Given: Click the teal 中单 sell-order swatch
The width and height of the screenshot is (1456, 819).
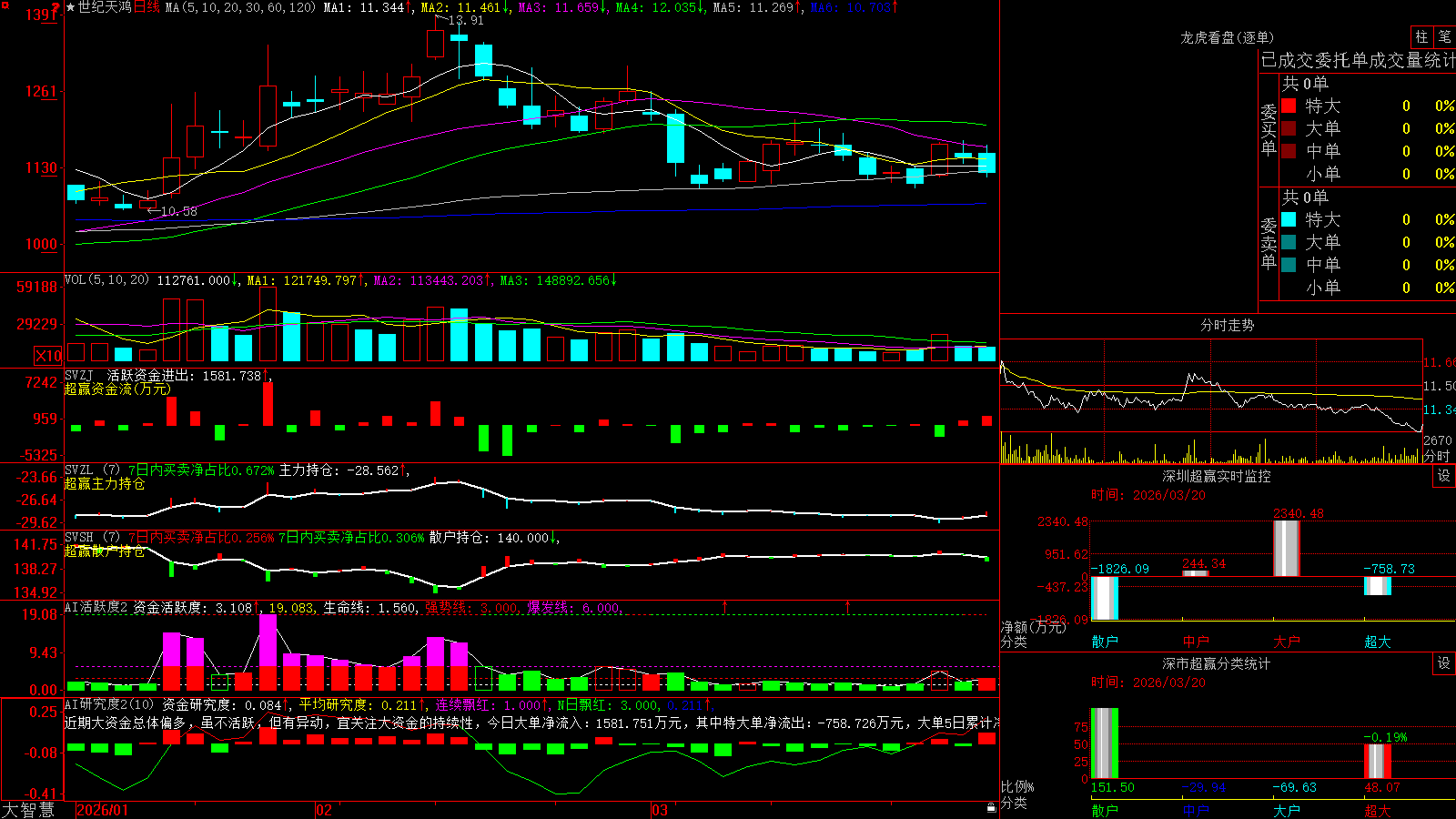Looking at the screenshot, I should [x=1289, y=265].
